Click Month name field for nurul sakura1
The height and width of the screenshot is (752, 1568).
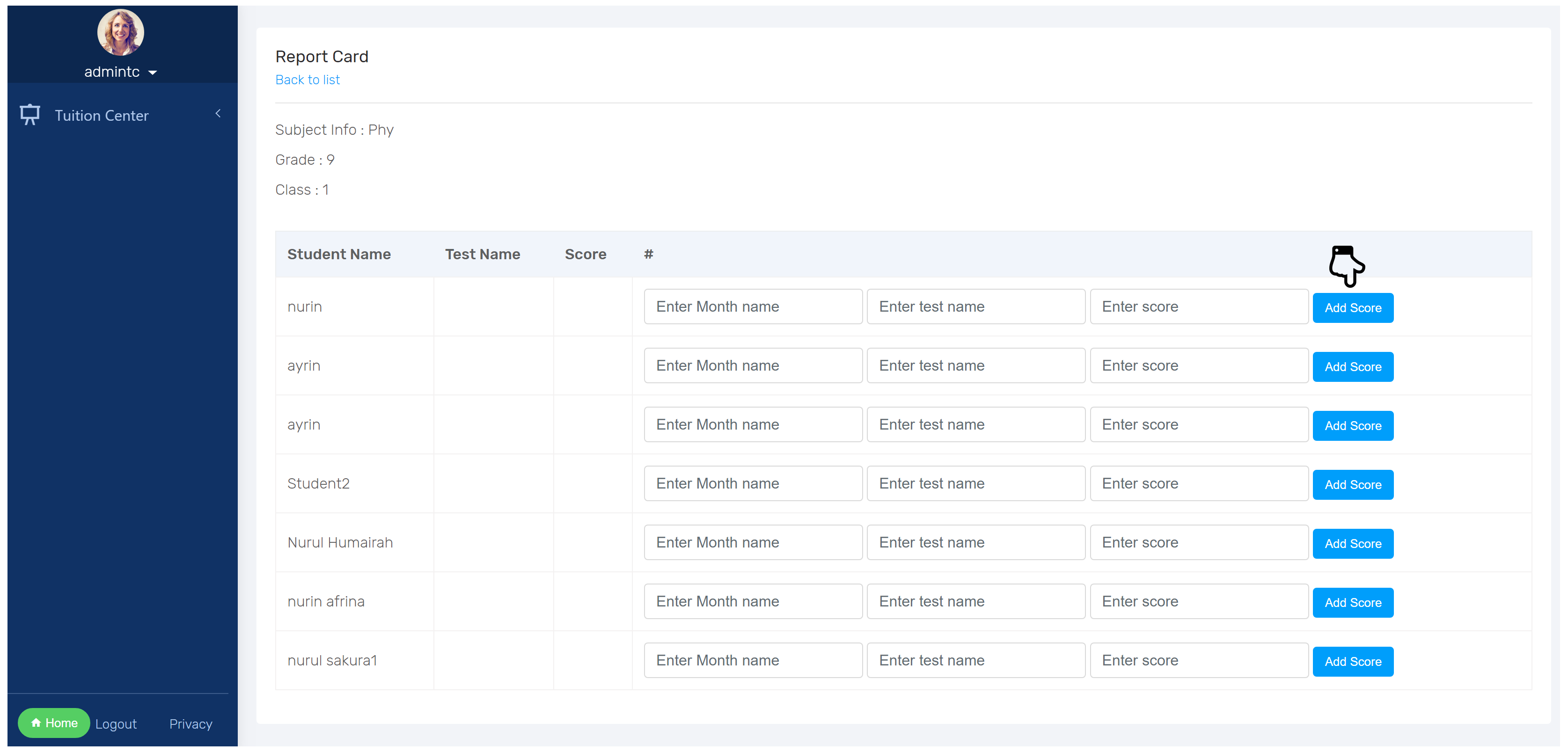point(753,661)
